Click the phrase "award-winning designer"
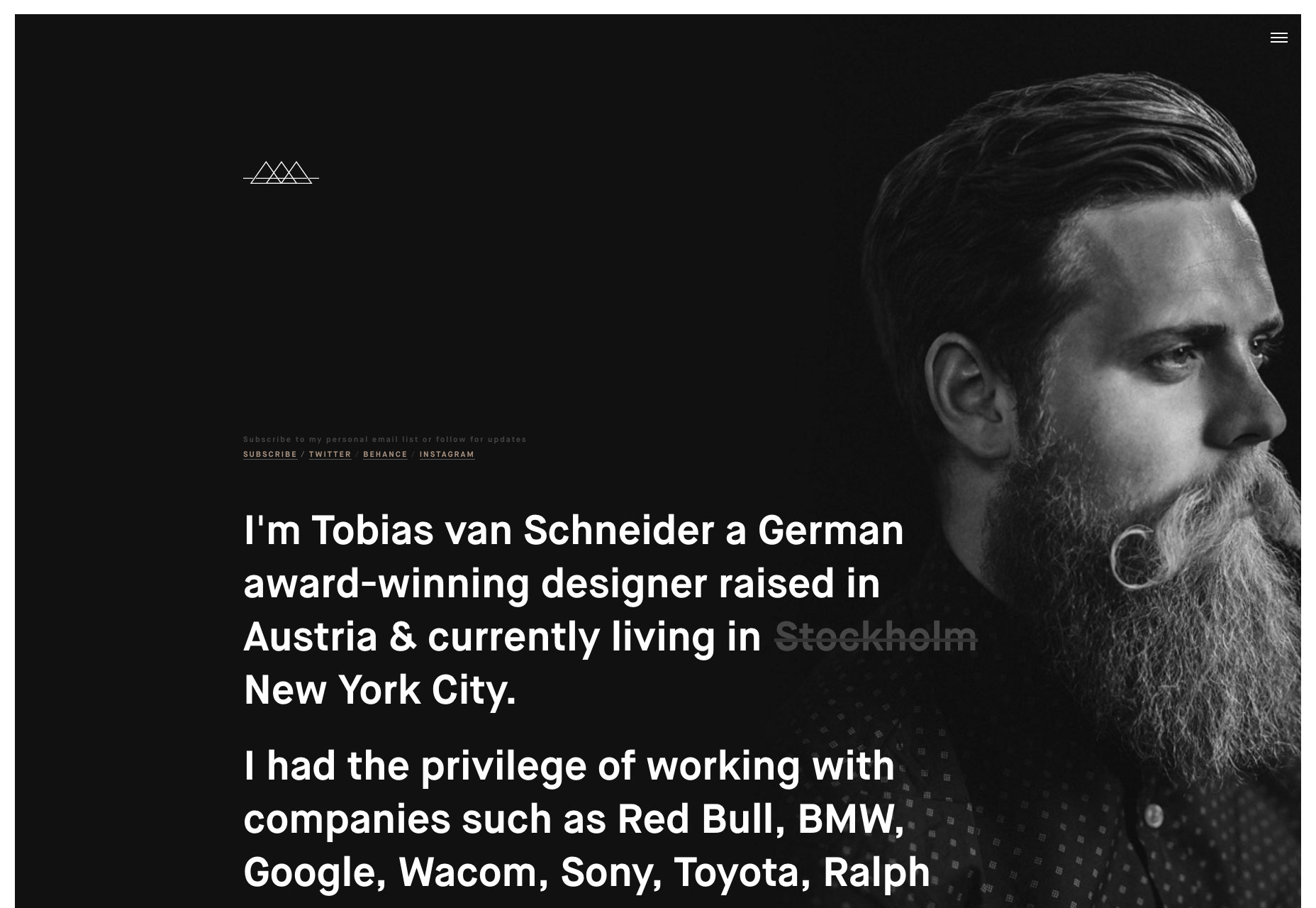 tap(474, 583)
